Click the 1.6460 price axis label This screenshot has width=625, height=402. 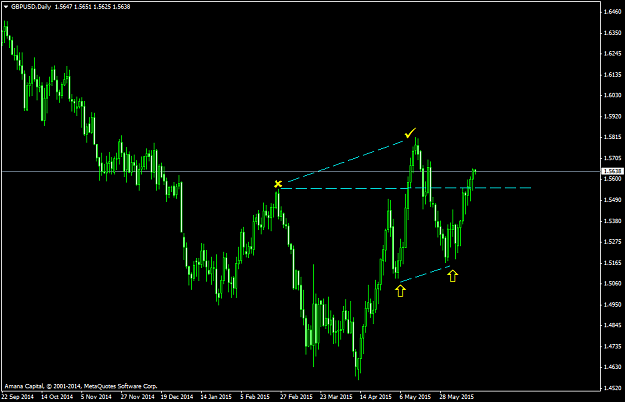(x=612, y=12)
